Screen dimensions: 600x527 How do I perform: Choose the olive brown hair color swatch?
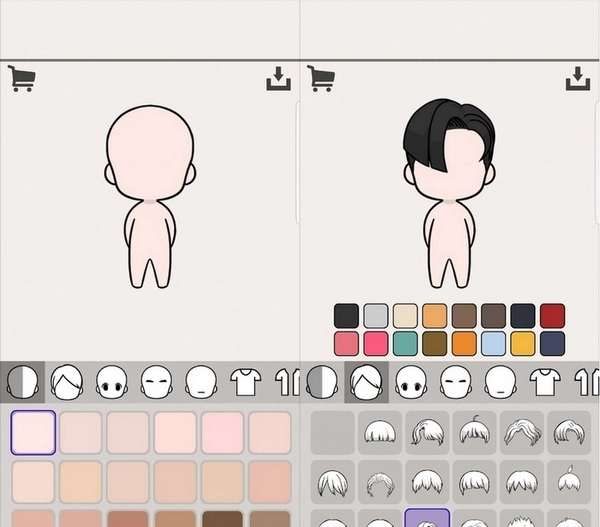(x=435, y=344)
